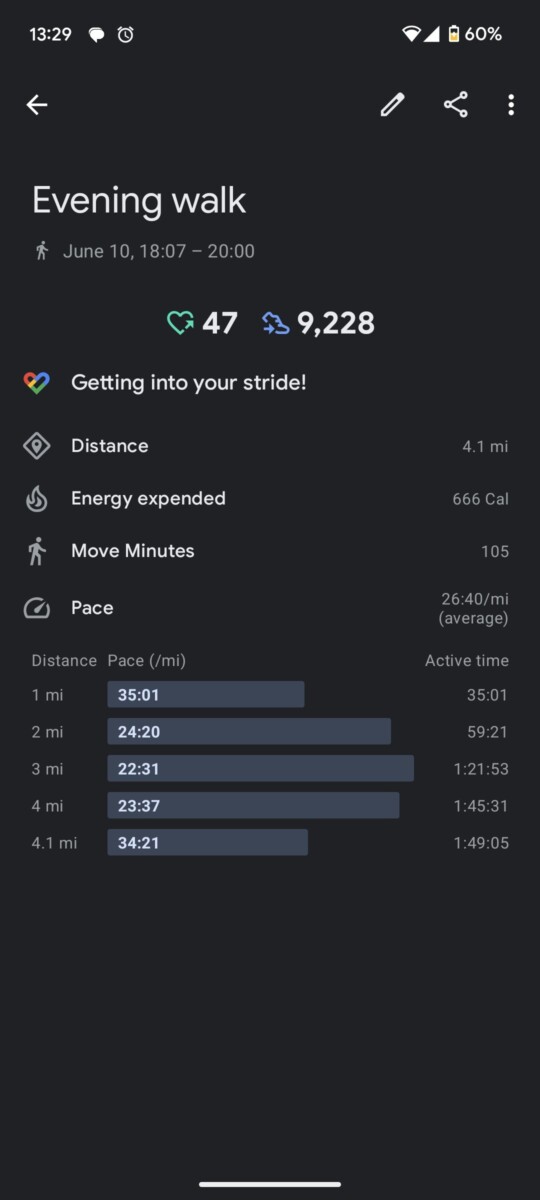Tap the Getting into your stride! message
This screenshot has width=540, height=1200.
tap(189, 383)
